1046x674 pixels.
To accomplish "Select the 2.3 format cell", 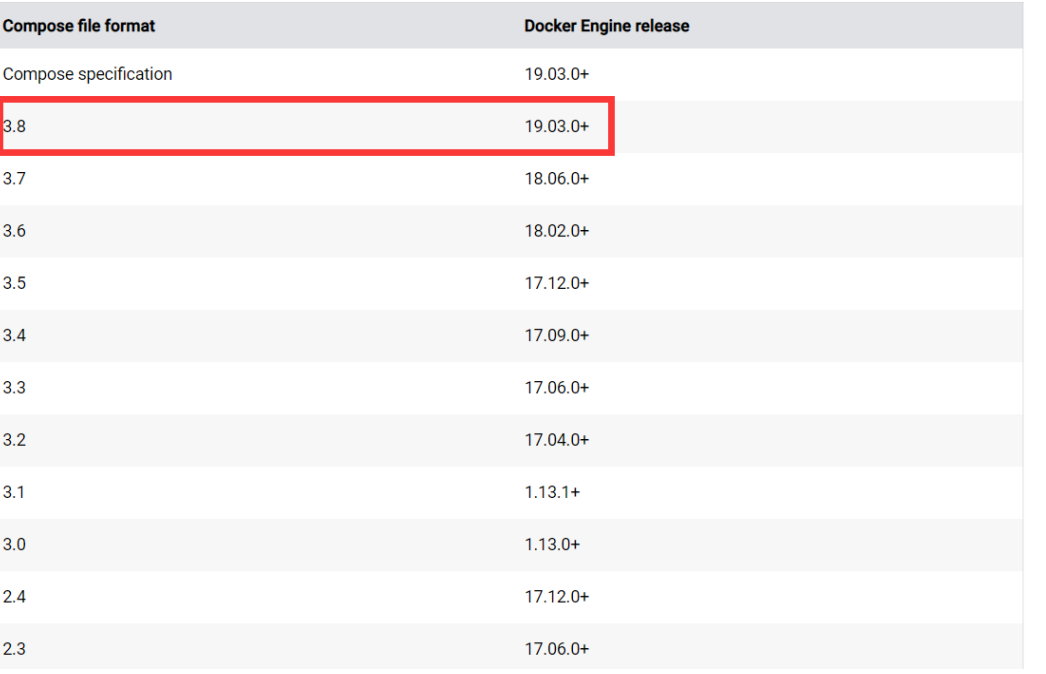I will [15, 649].
